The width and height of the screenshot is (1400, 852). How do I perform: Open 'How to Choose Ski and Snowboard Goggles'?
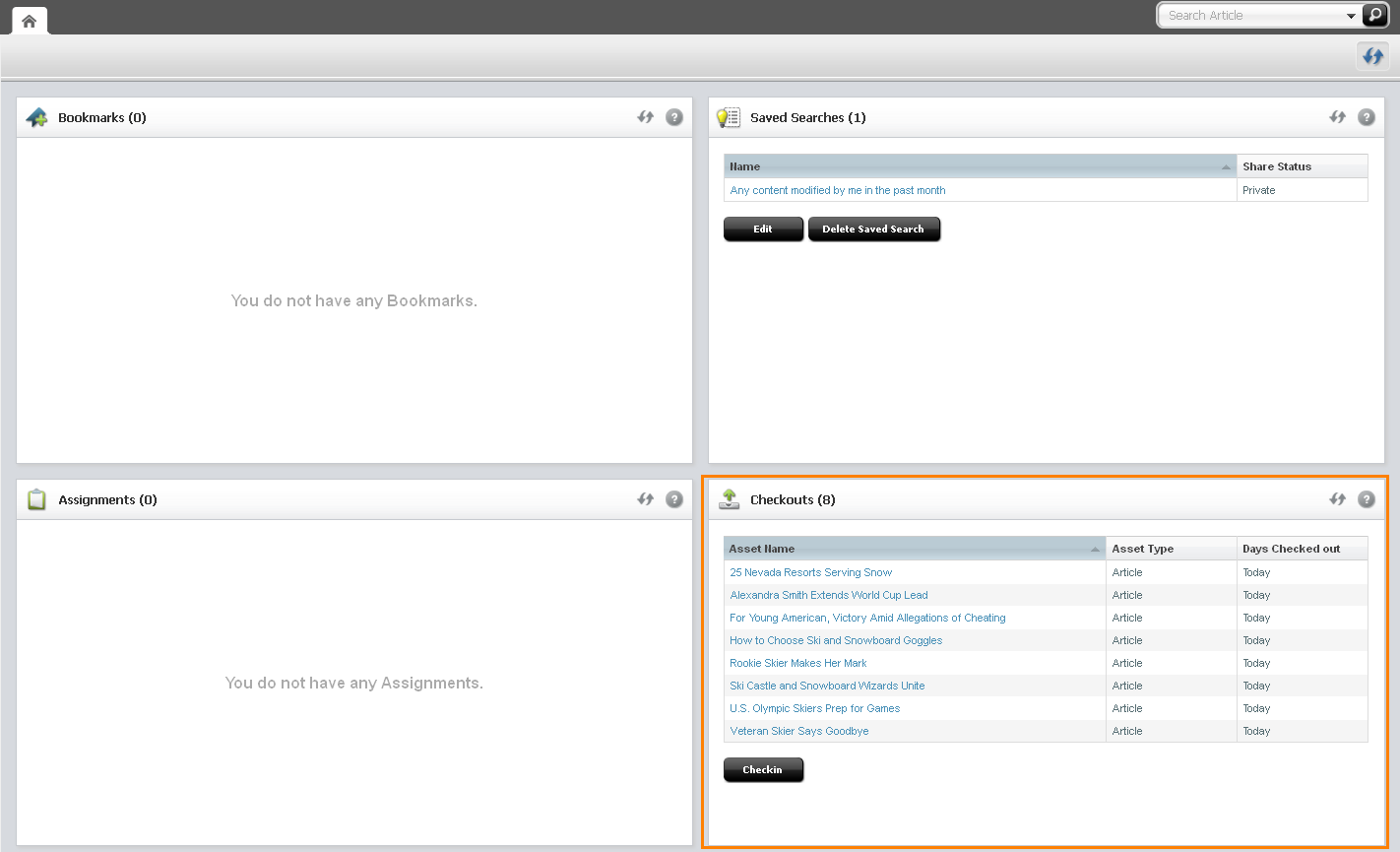coord(836,640)
